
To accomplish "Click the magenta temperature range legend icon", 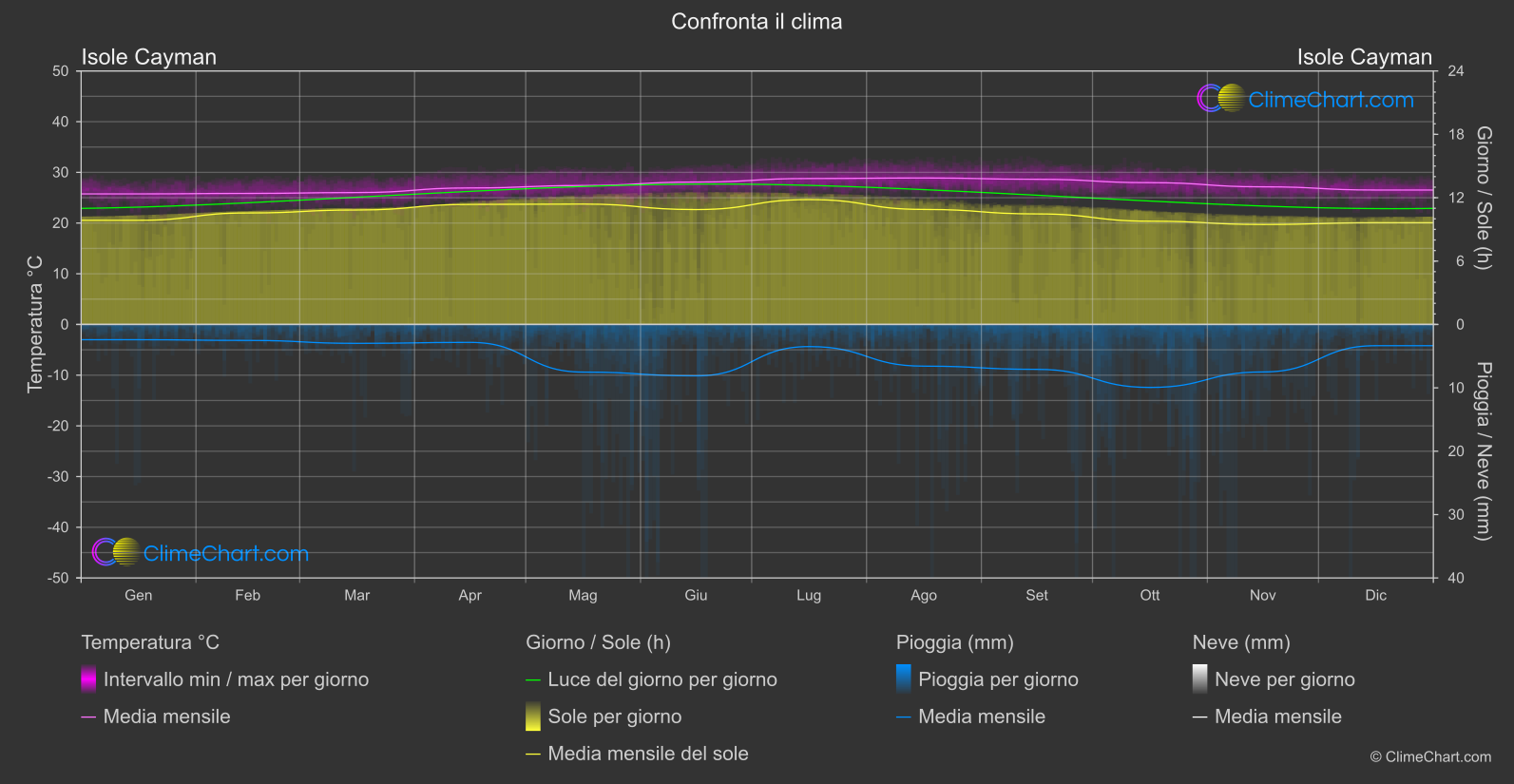I will click(x=88, y=679).
